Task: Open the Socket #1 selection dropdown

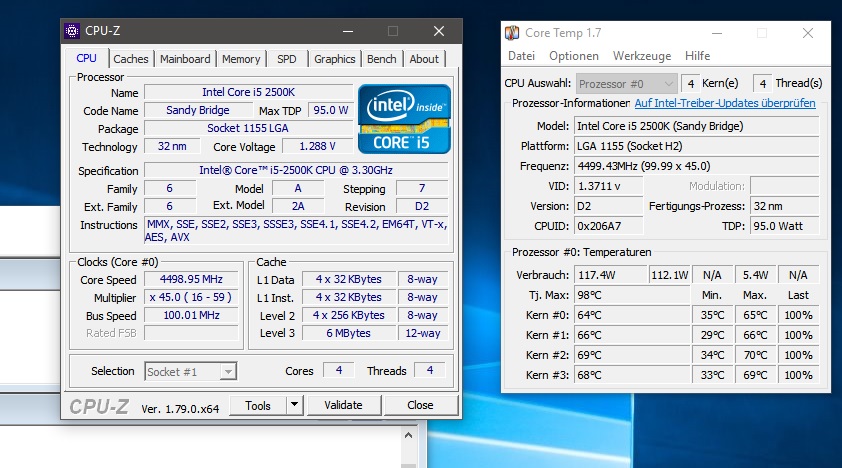Action: [x=191, y=371]
